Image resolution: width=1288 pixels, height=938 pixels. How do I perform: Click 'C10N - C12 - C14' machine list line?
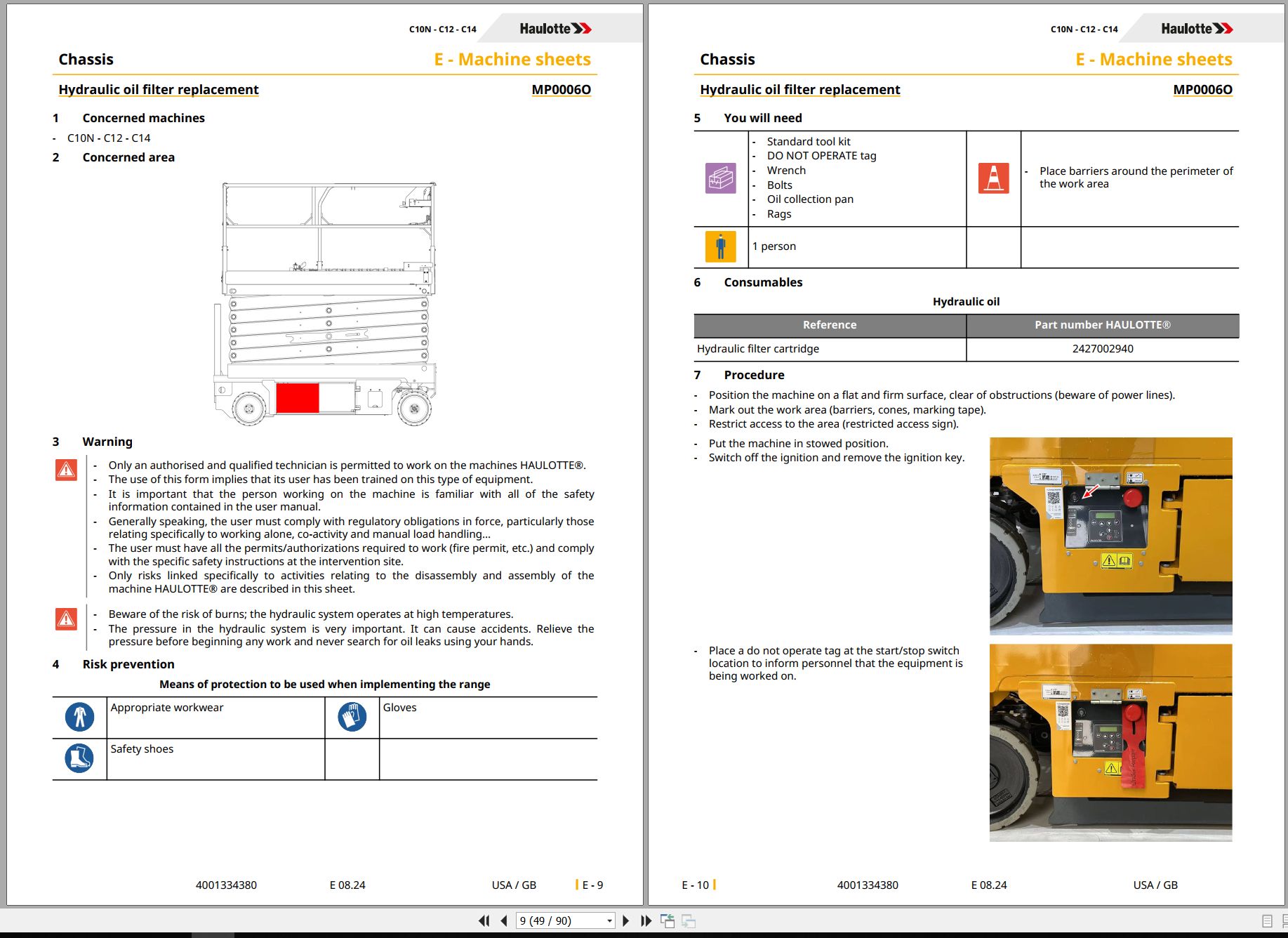pos(109,138)
